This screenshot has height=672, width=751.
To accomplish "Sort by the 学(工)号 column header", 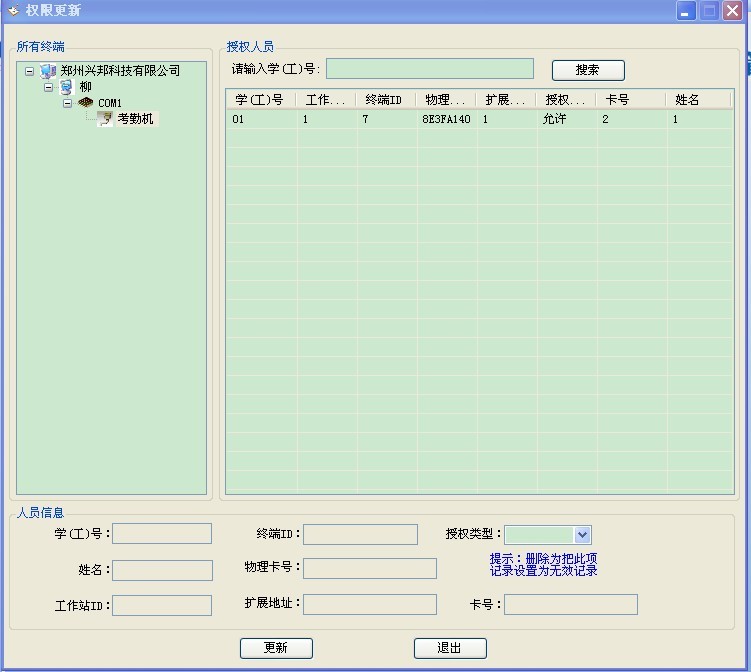I will point(262,100).
